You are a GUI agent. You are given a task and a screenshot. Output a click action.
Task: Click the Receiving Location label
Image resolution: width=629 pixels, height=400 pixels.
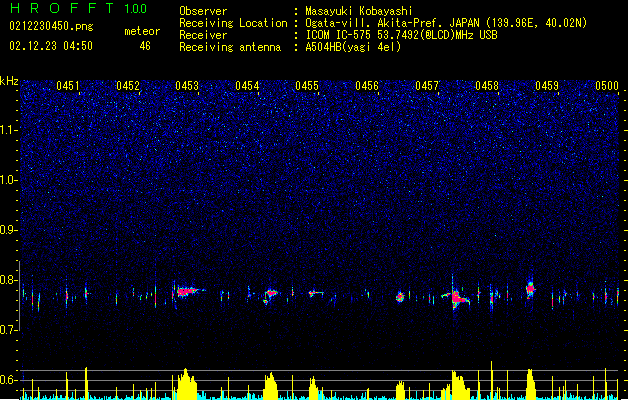pos(233,23)
